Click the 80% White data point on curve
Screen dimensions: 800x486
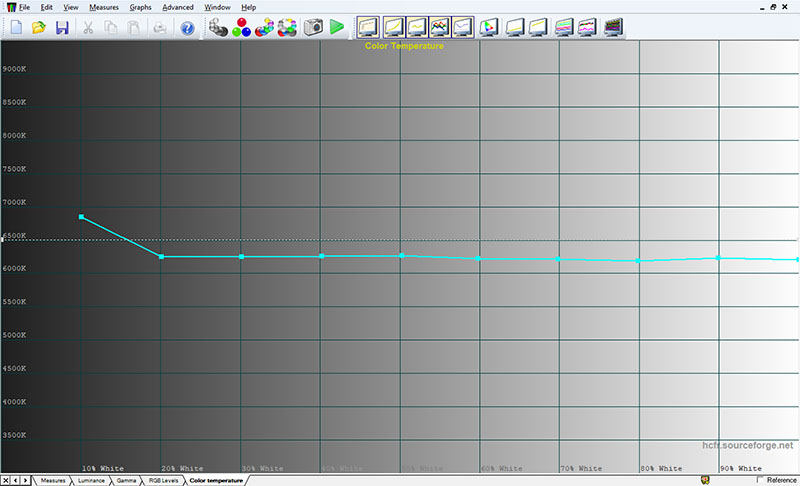tap(638, 261)
